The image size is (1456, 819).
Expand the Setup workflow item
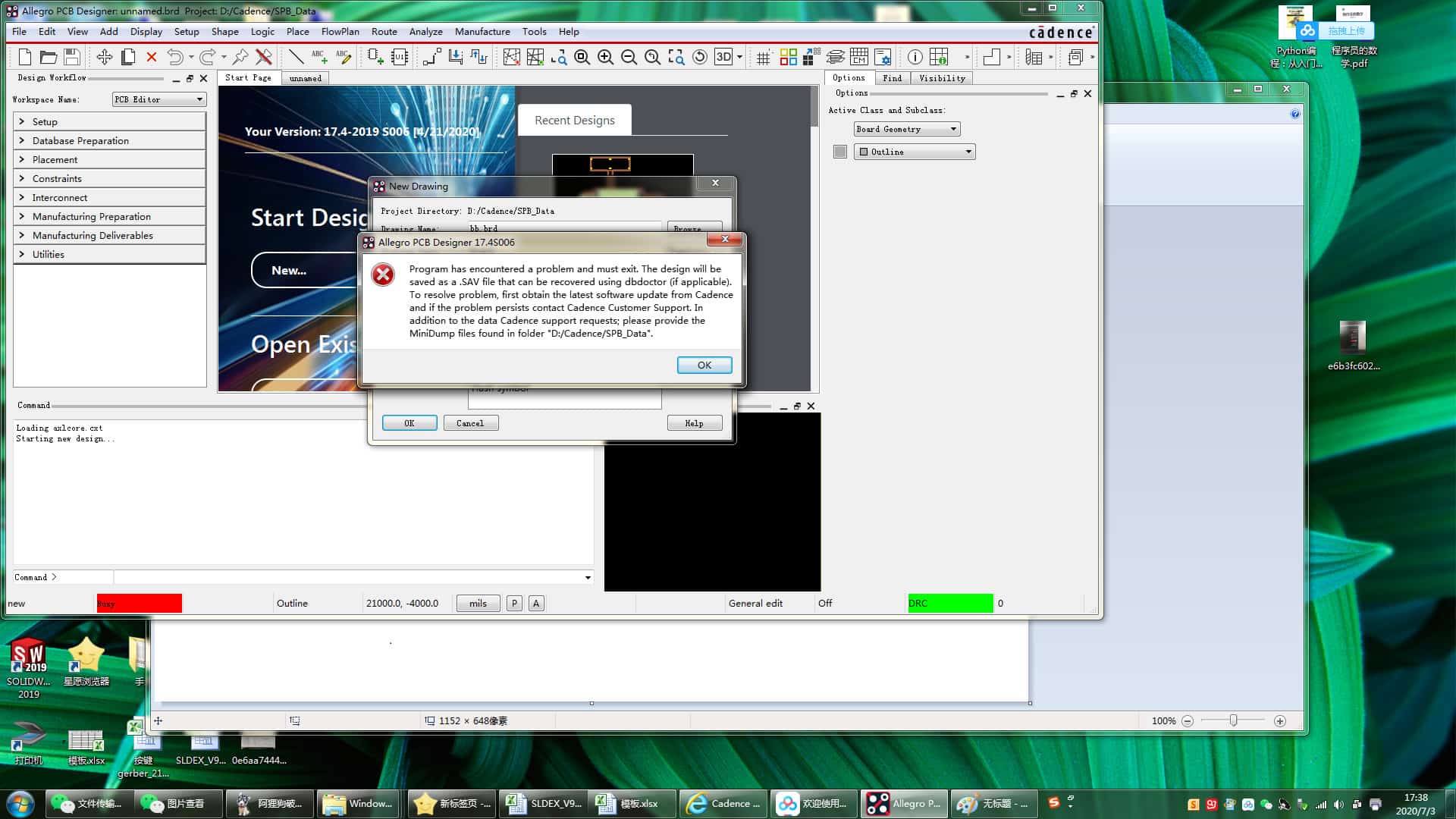109,121
